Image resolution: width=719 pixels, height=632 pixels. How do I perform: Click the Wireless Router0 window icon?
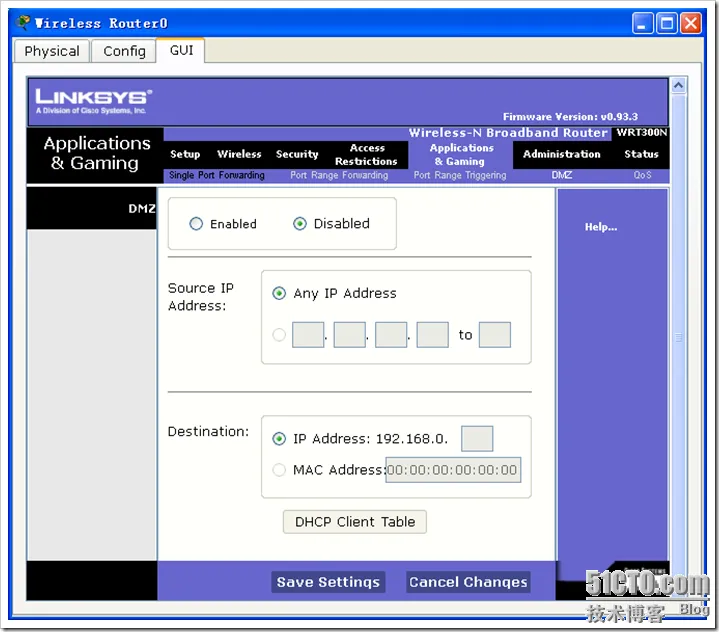pyautogui.click(x=22, y=22)
